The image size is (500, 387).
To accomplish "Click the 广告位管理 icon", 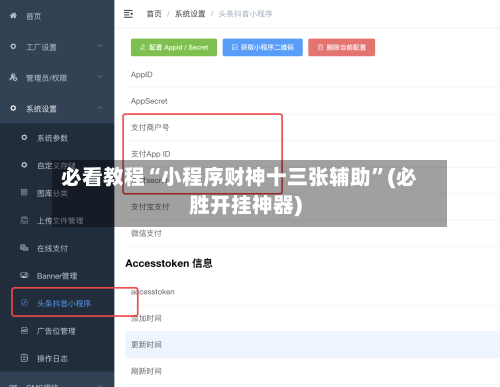I will pos(24,330).
